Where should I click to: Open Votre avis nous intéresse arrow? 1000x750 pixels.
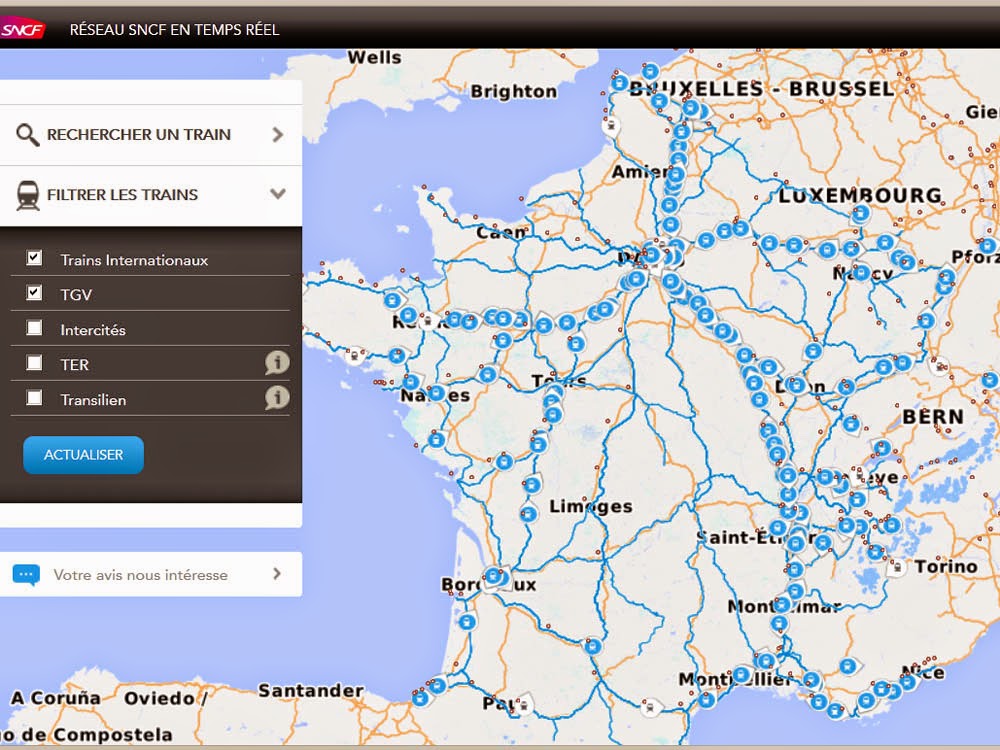click(x=277, y=574)
